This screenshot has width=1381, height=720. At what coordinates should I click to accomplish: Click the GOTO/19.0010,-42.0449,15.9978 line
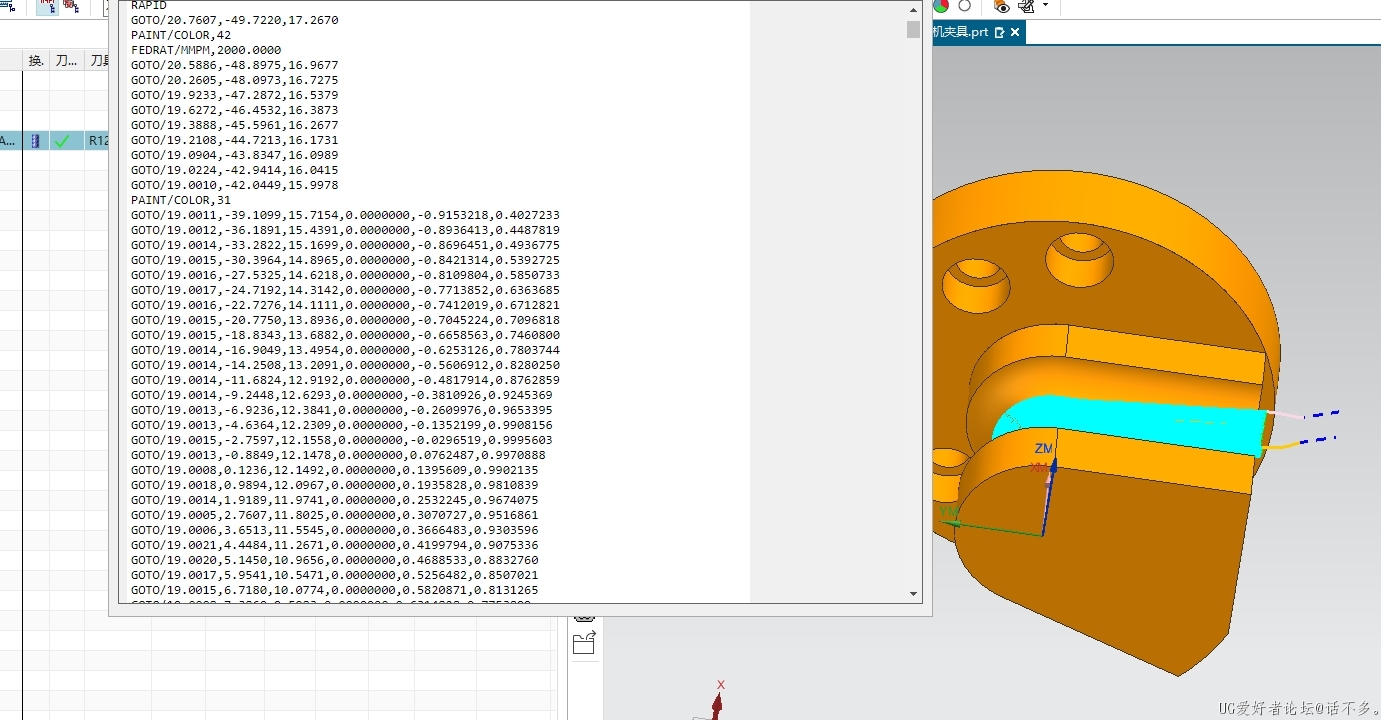point(235,185)
